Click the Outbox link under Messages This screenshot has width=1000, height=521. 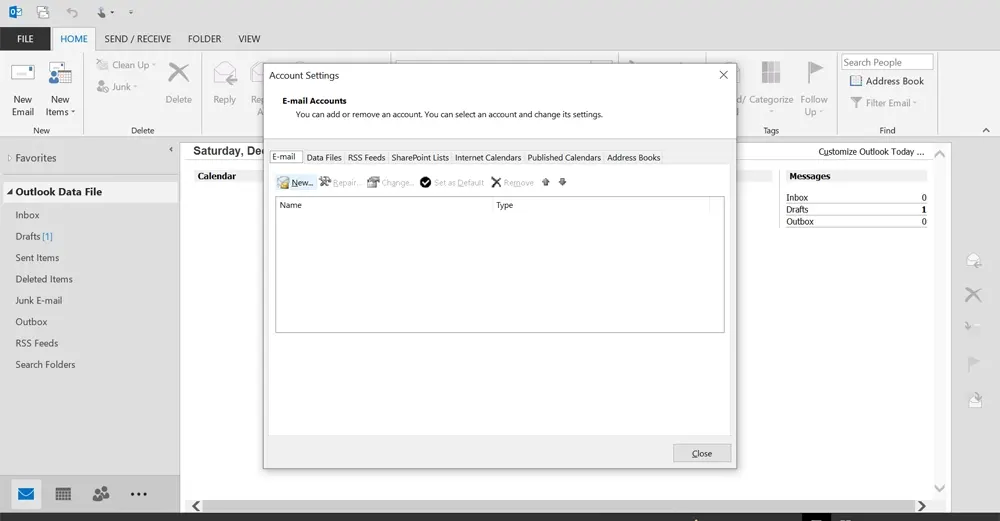(x=800, y=222)
